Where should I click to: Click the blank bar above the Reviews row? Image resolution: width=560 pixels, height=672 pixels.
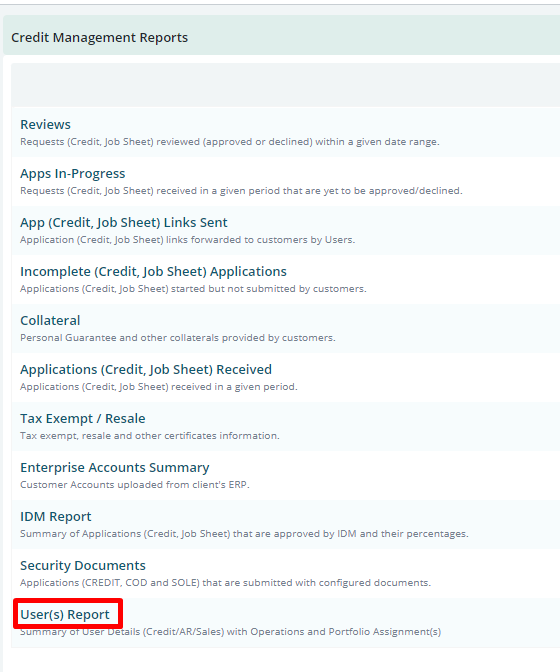coord(285,85)
